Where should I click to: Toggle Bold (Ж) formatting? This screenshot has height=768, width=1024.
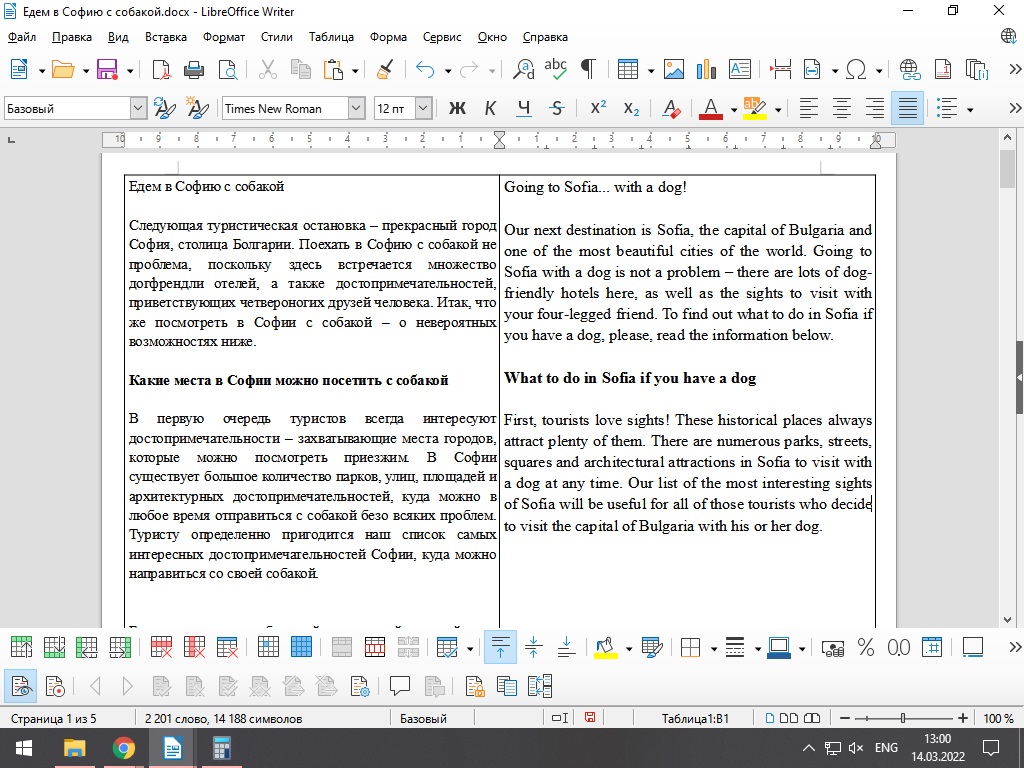(458, 108)
